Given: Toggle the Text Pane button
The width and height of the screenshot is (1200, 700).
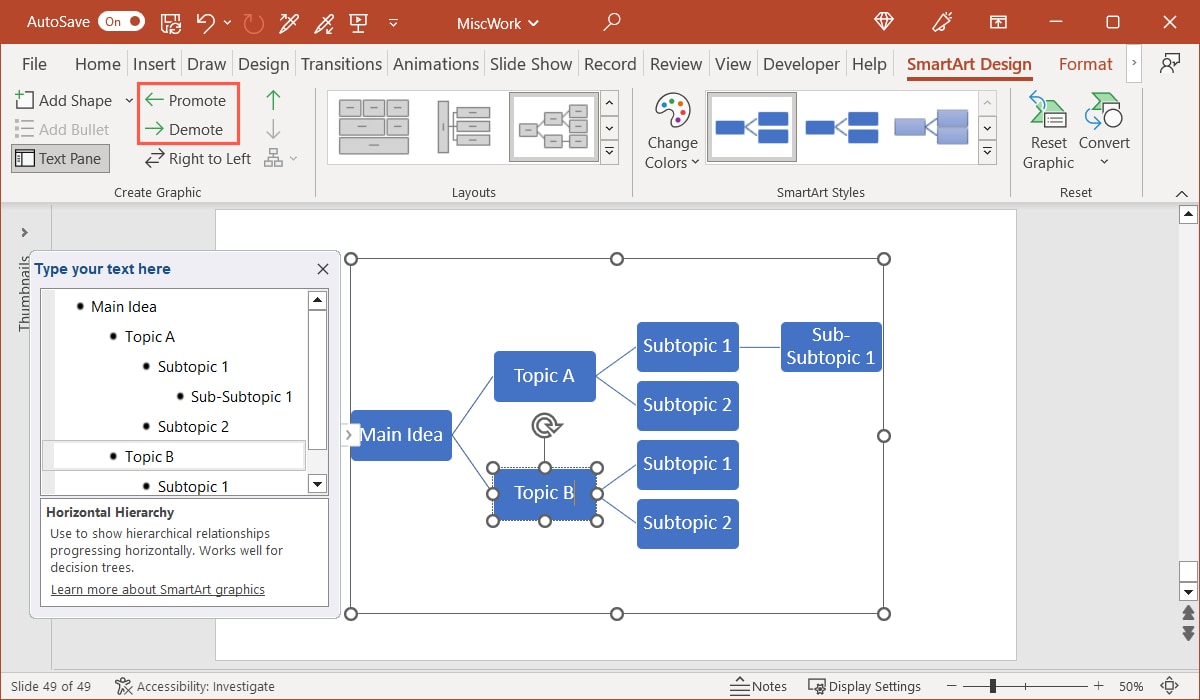Looking at the screenshot, I should click(x=60, y=158).
